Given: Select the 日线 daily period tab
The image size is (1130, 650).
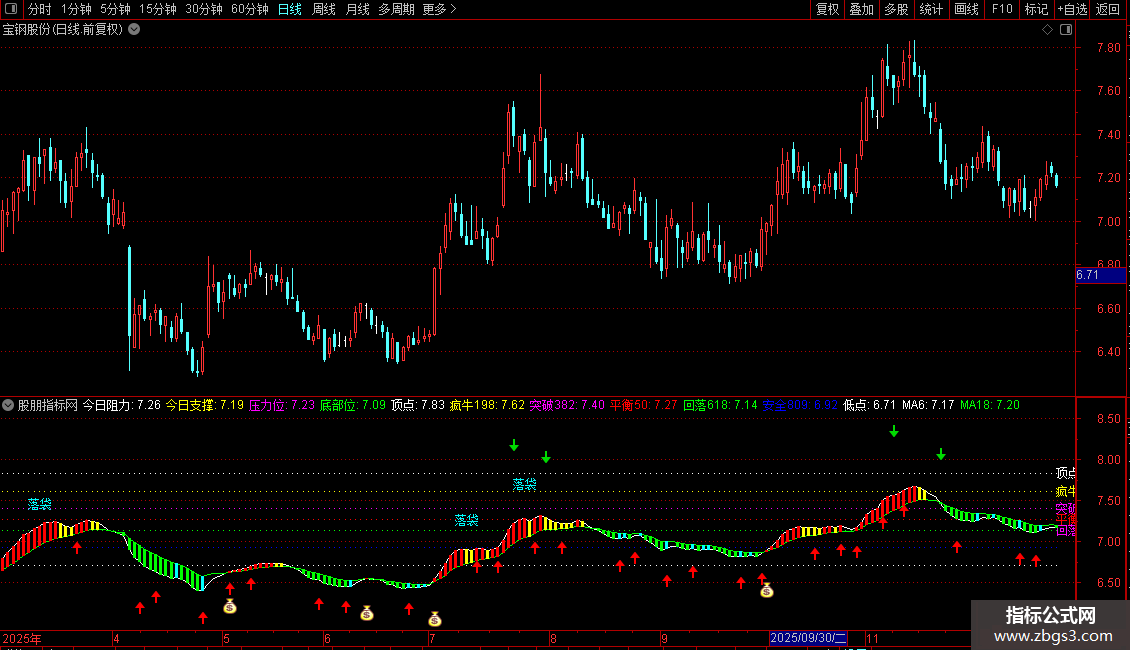Looking at the screenshot, I should [290, 9].
